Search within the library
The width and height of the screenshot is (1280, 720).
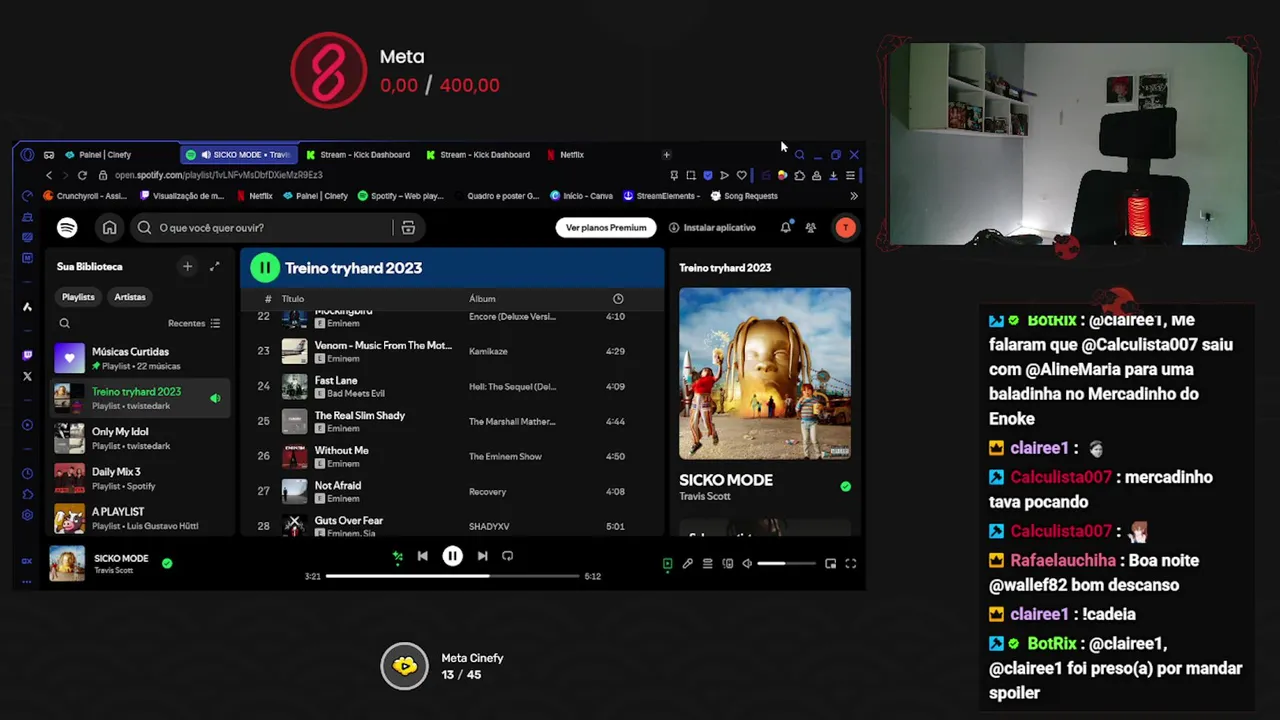click(x=64, y=323)
